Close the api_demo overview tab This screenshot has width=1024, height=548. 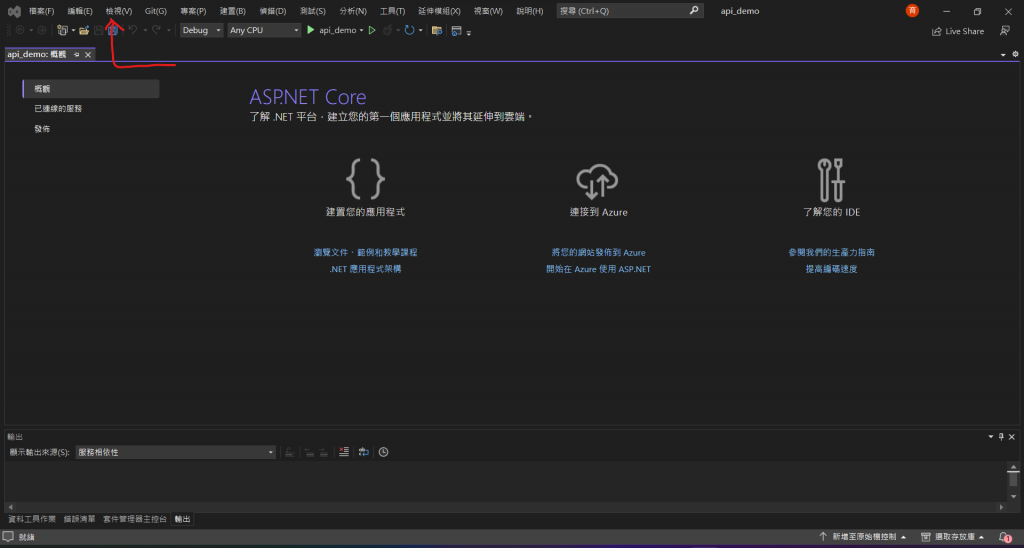point(88,55)
